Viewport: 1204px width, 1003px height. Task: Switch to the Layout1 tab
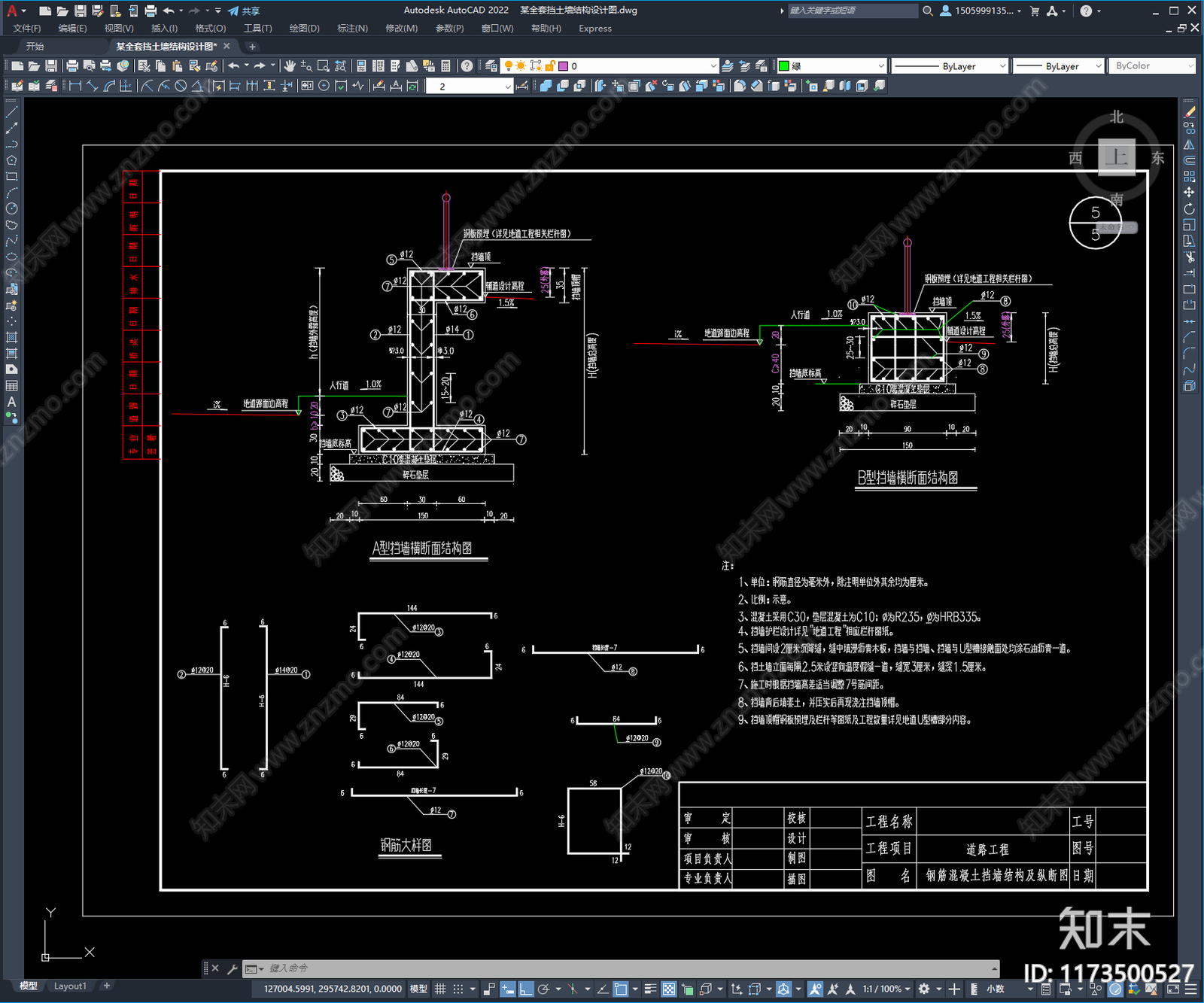[x=70, y=986]
